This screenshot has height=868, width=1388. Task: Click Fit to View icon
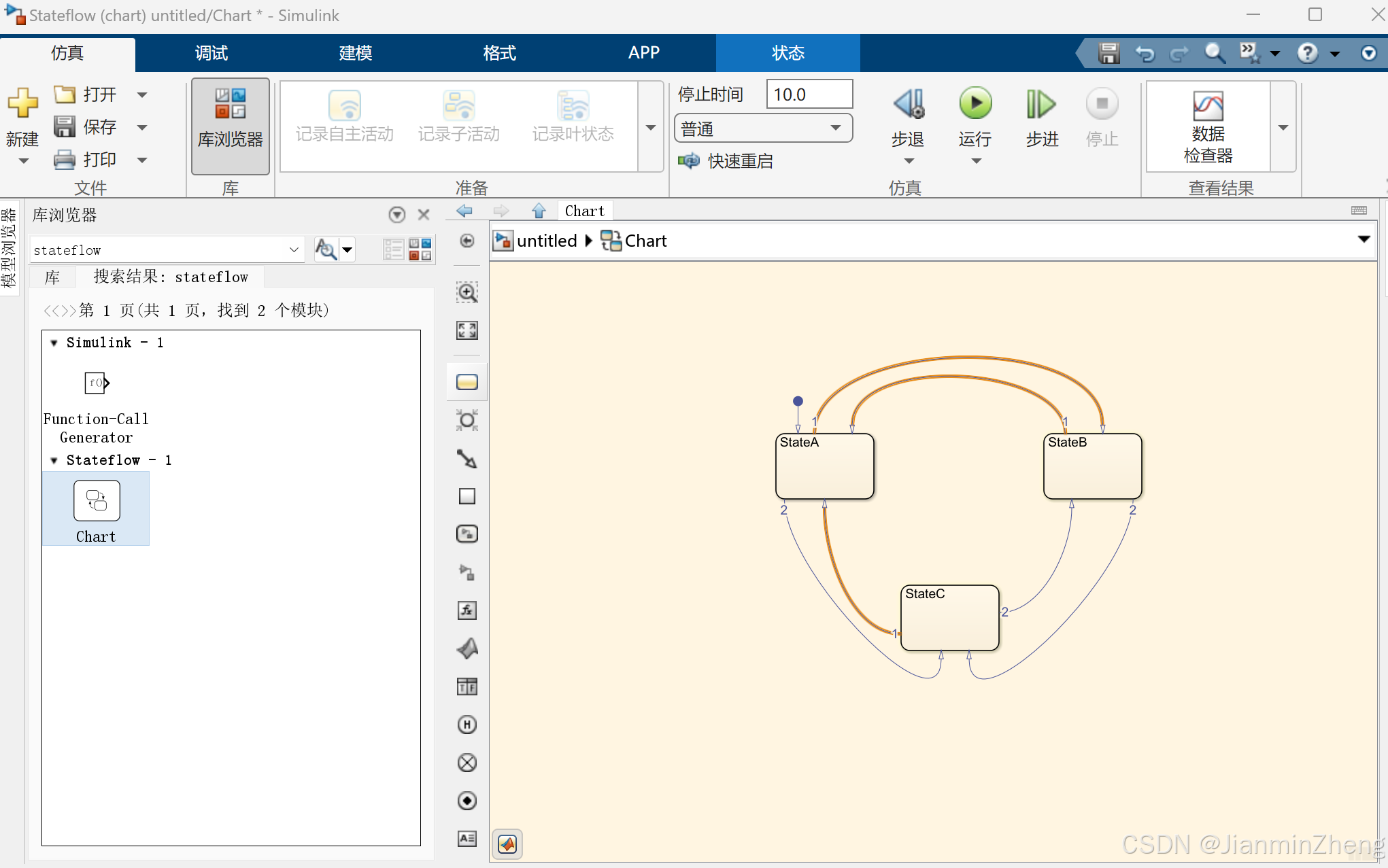tap(467, 331)
